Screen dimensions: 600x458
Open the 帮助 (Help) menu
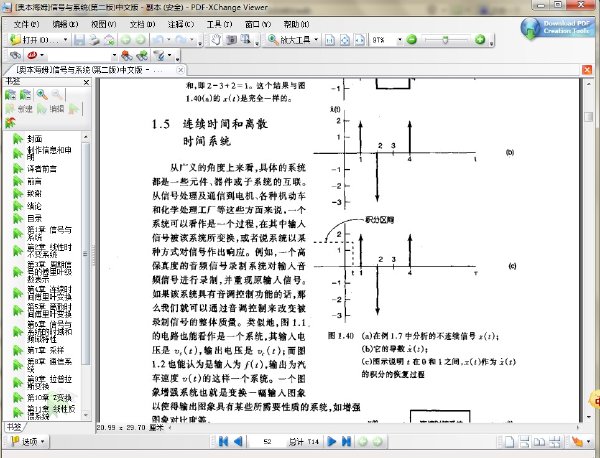(x=296, y=24)
